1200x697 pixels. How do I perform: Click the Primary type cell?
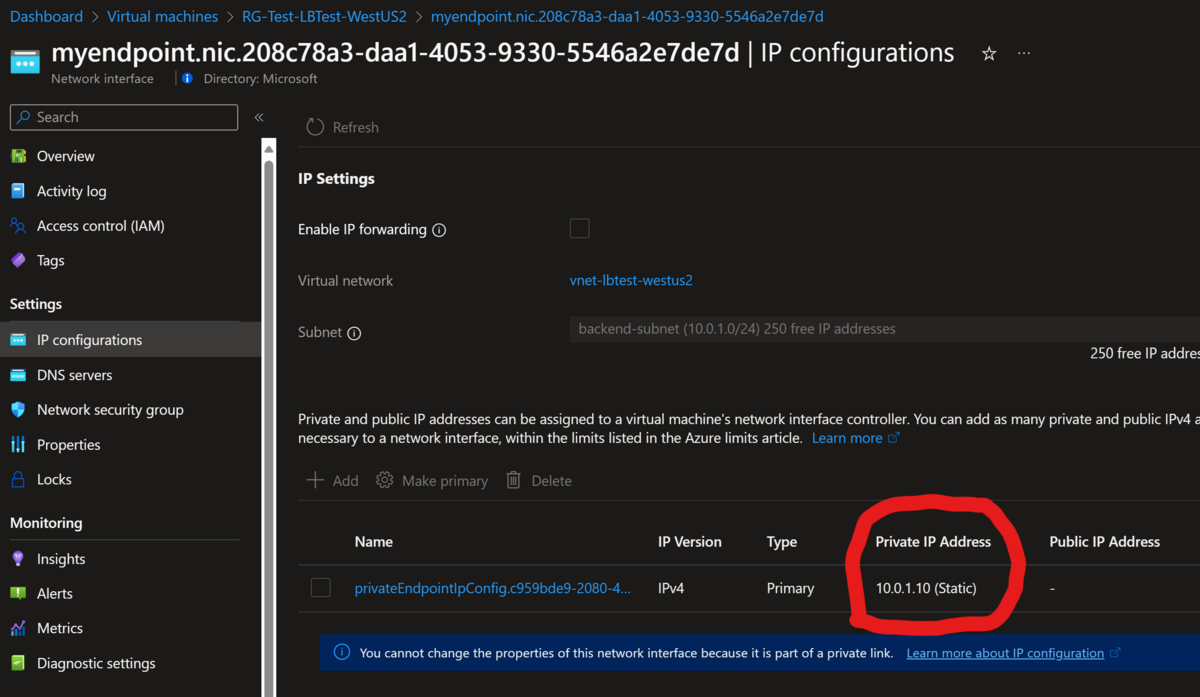pos(790,588)
